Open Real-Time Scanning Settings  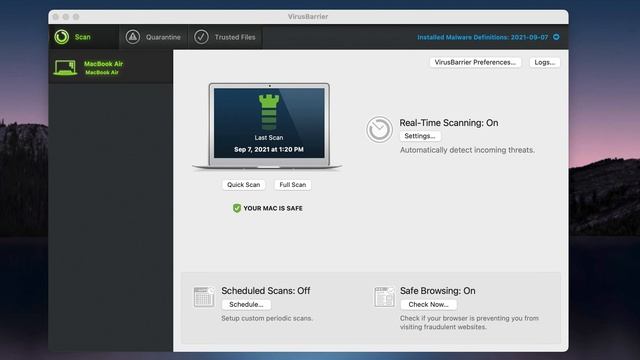[x=420, y=136]
